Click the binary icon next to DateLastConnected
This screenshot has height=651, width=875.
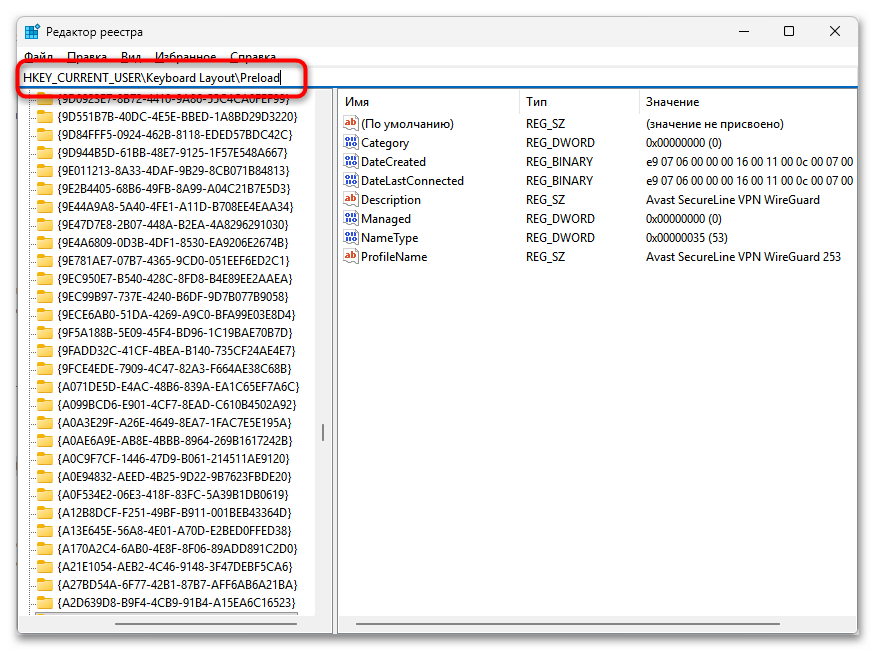pos(350,180)
